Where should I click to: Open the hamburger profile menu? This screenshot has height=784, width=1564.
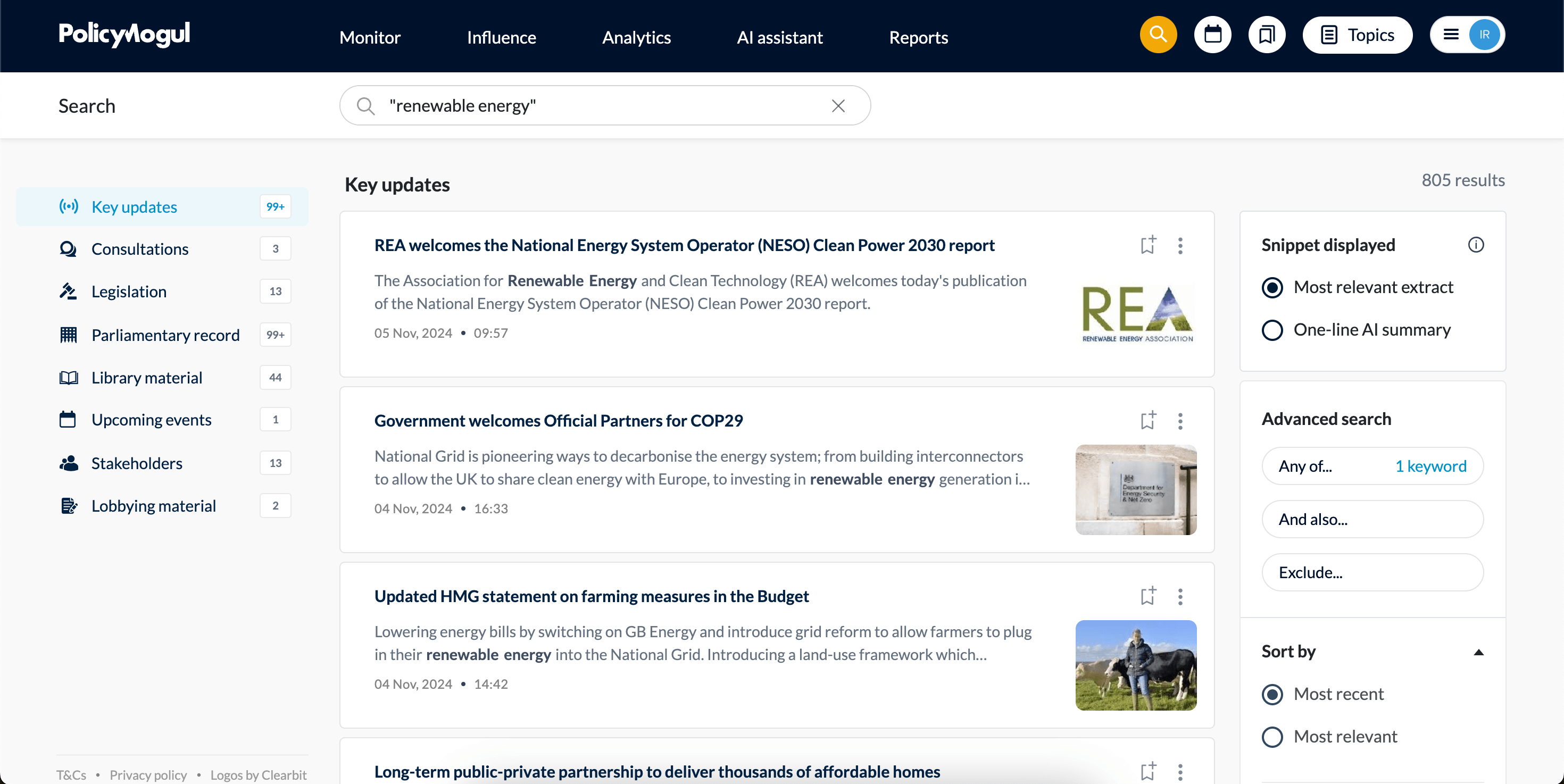click(1451, 35)
